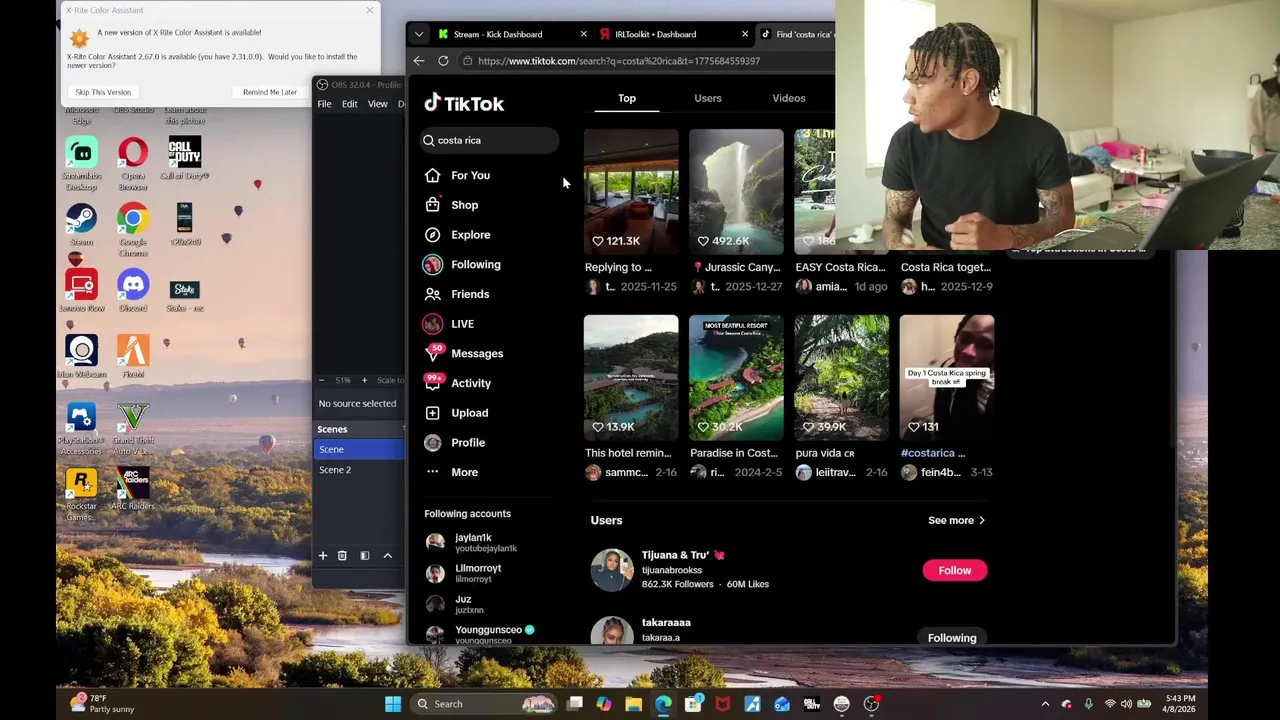This screenshot has width=1280, height=720.
Task: Click Following button for takaraaaa
Action: (x=952, y=637)
